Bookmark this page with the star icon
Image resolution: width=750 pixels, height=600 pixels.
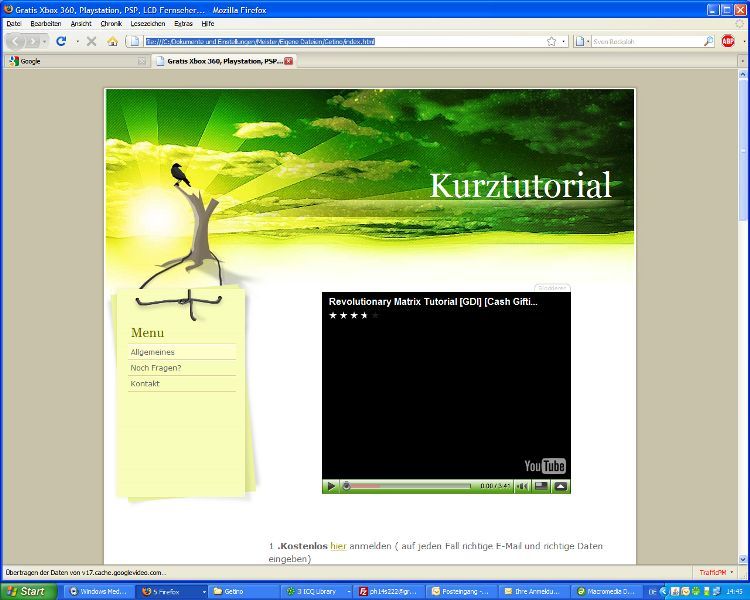click(551, 41)
